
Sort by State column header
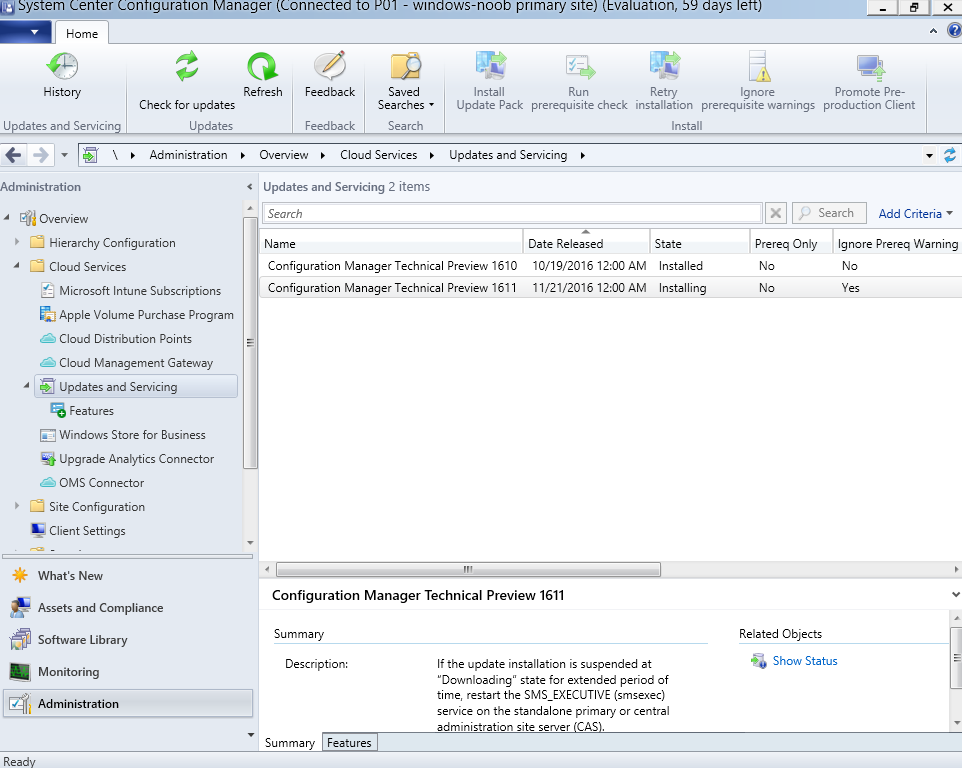pyautogui.click(x=700, y=243)
